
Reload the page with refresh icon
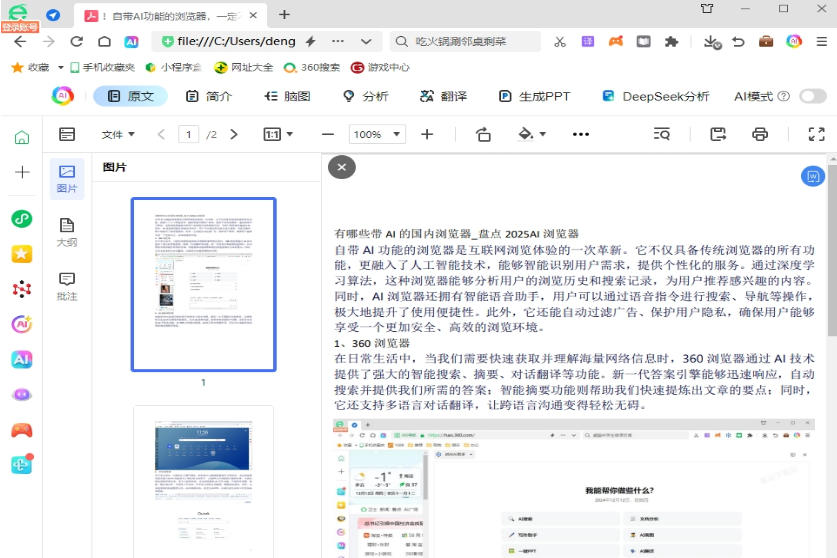[x=77, y=42]
